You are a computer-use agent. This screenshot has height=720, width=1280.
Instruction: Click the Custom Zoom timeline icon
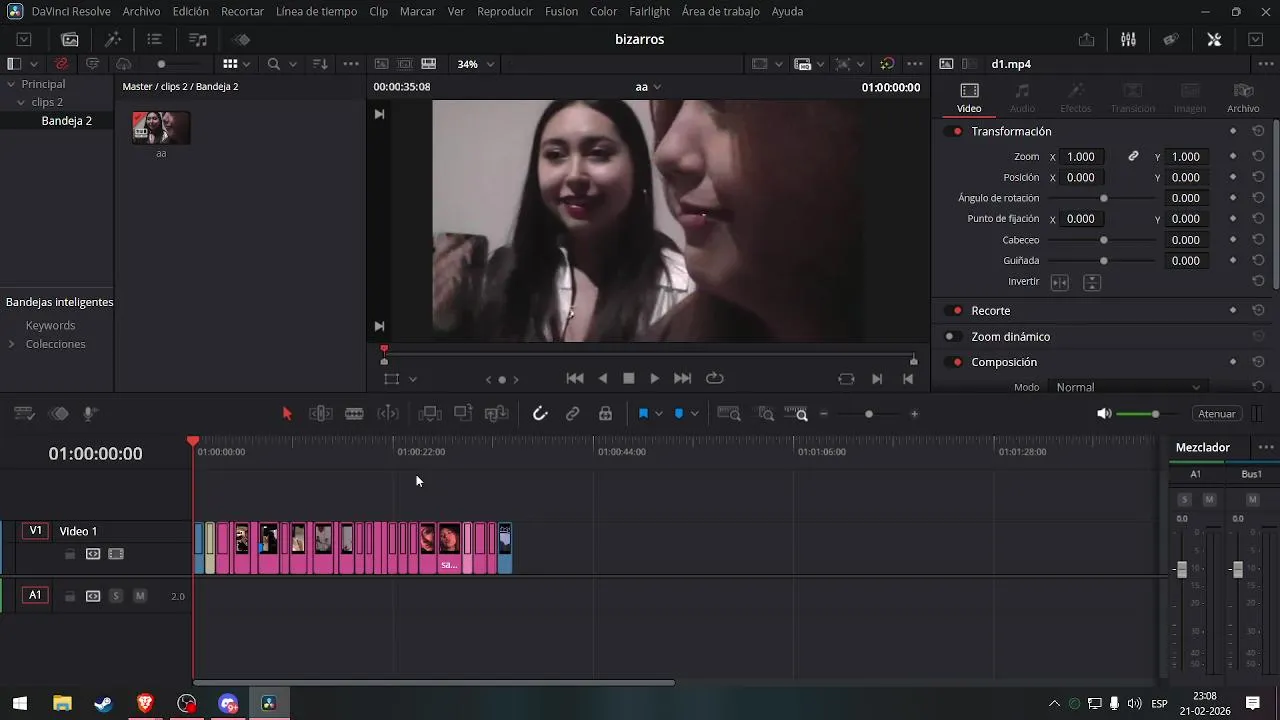(797, 414)
